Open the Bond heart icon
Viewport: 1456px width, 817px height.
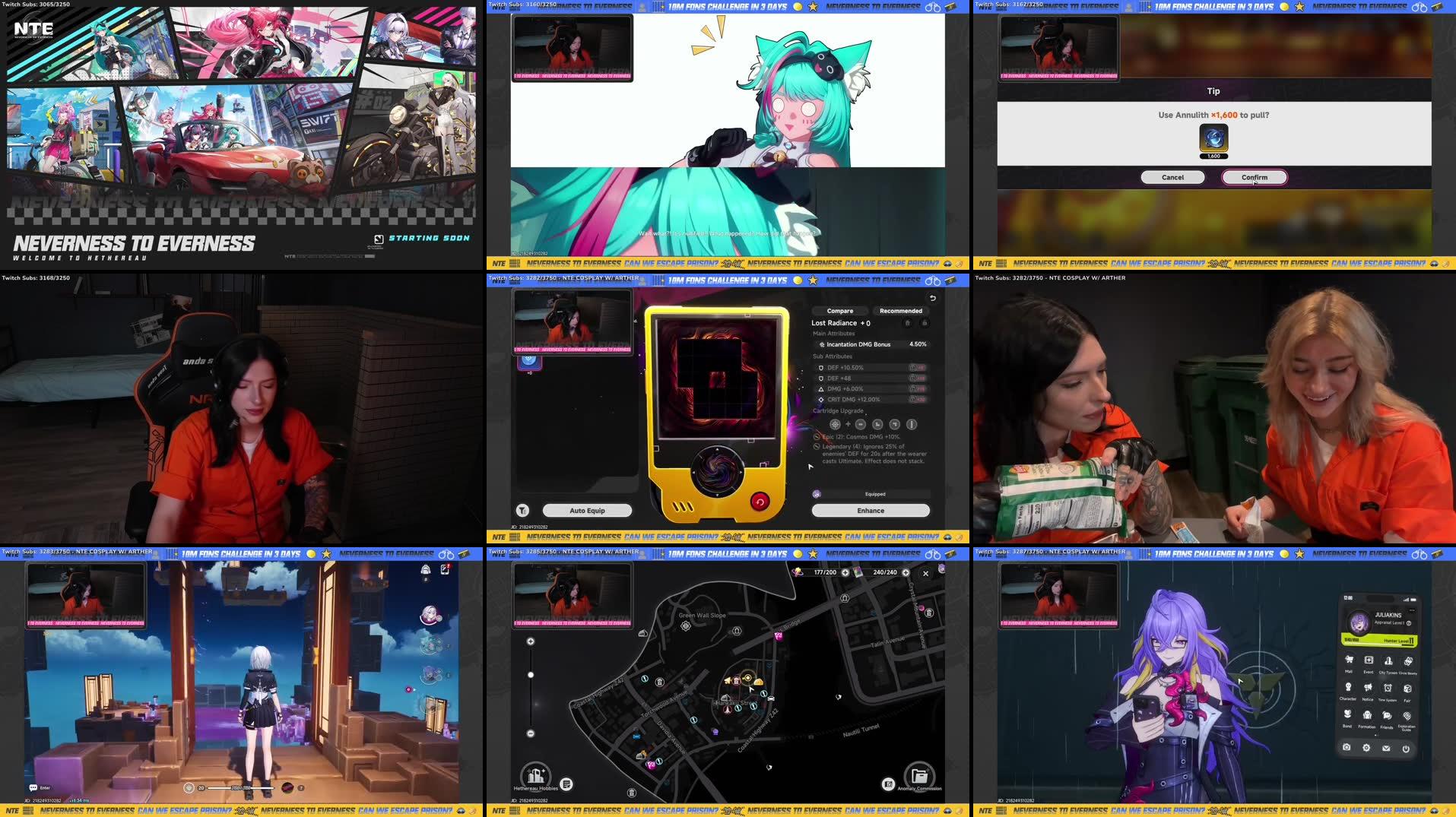1347,715
